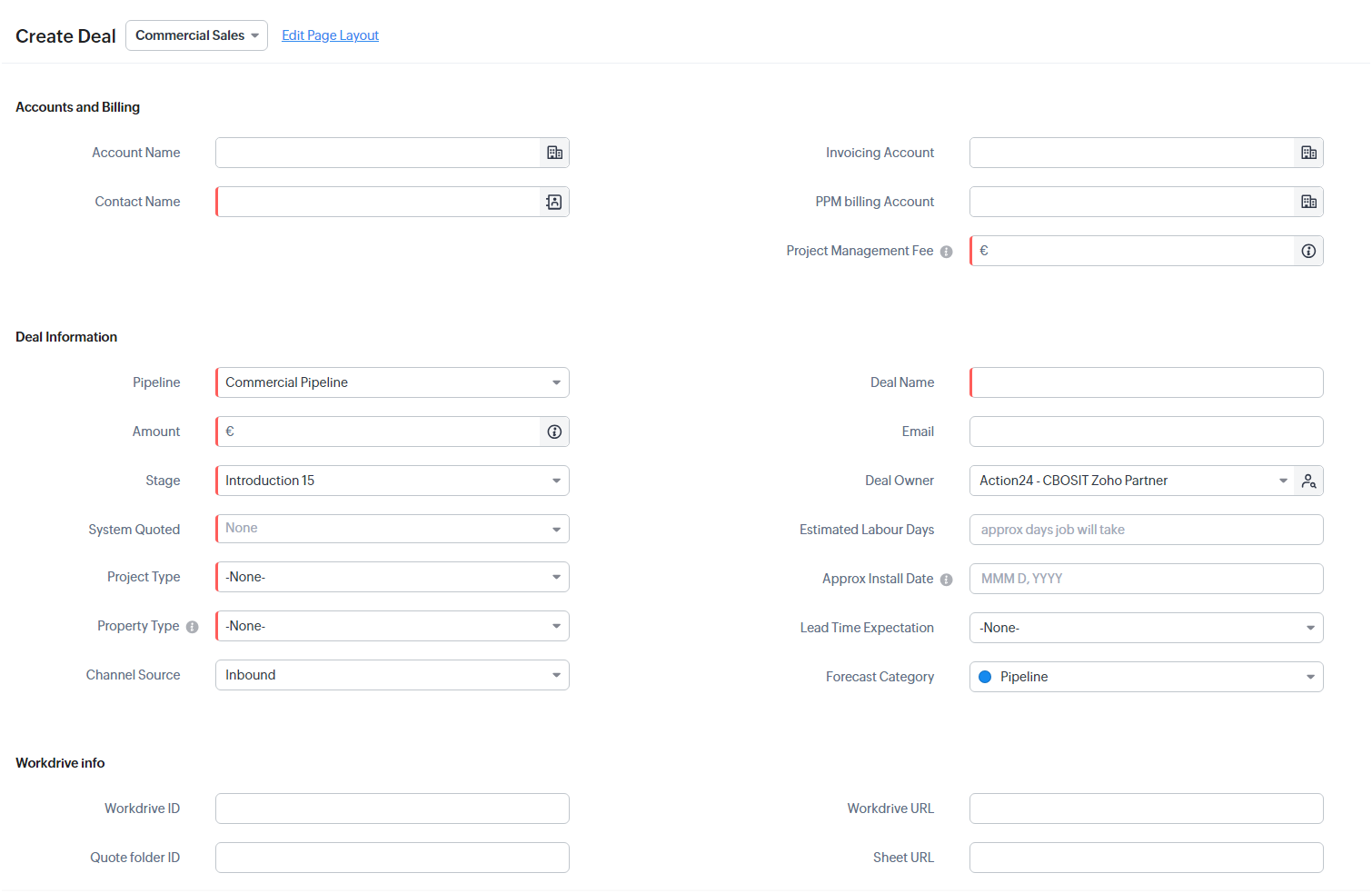This screenshot has width=1372, height=893.
Task: Click the Edit Page Layout link
Action: pyautogui.click(x=330, y=35)
